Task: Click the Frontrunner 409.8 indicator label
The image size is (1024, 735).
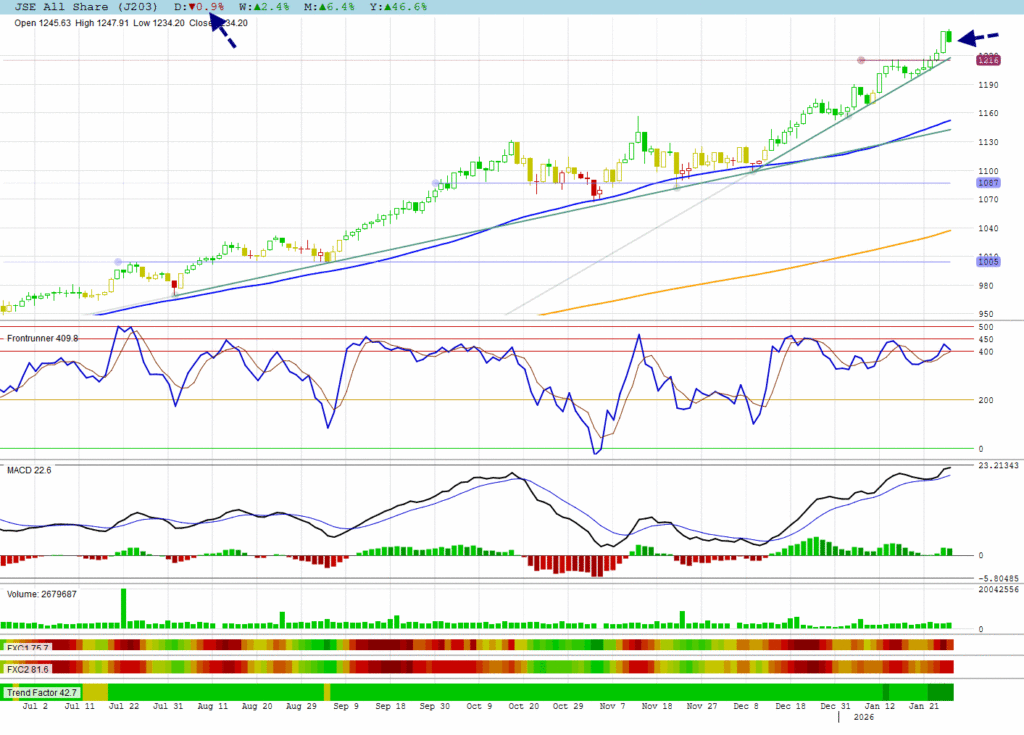Action: pos(41,339)
